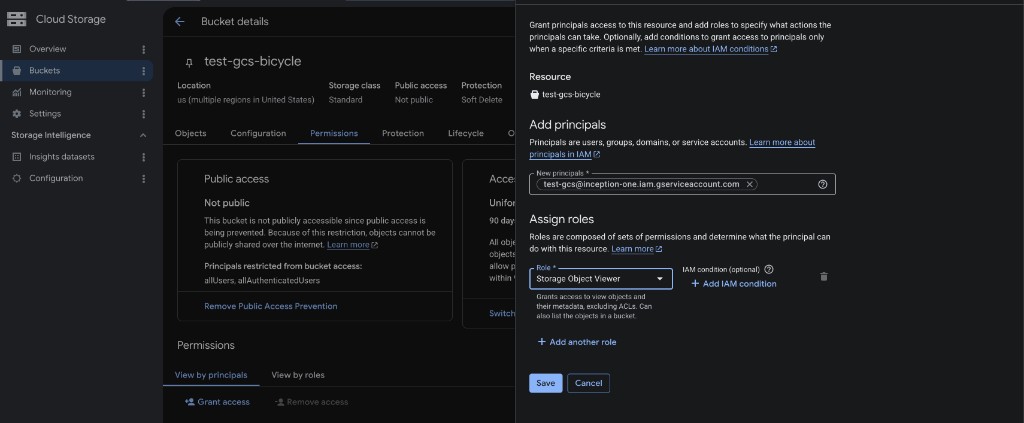Open Learn more link in Public access card
Viewport: 1024px width, 423px height.
(353, 245)
